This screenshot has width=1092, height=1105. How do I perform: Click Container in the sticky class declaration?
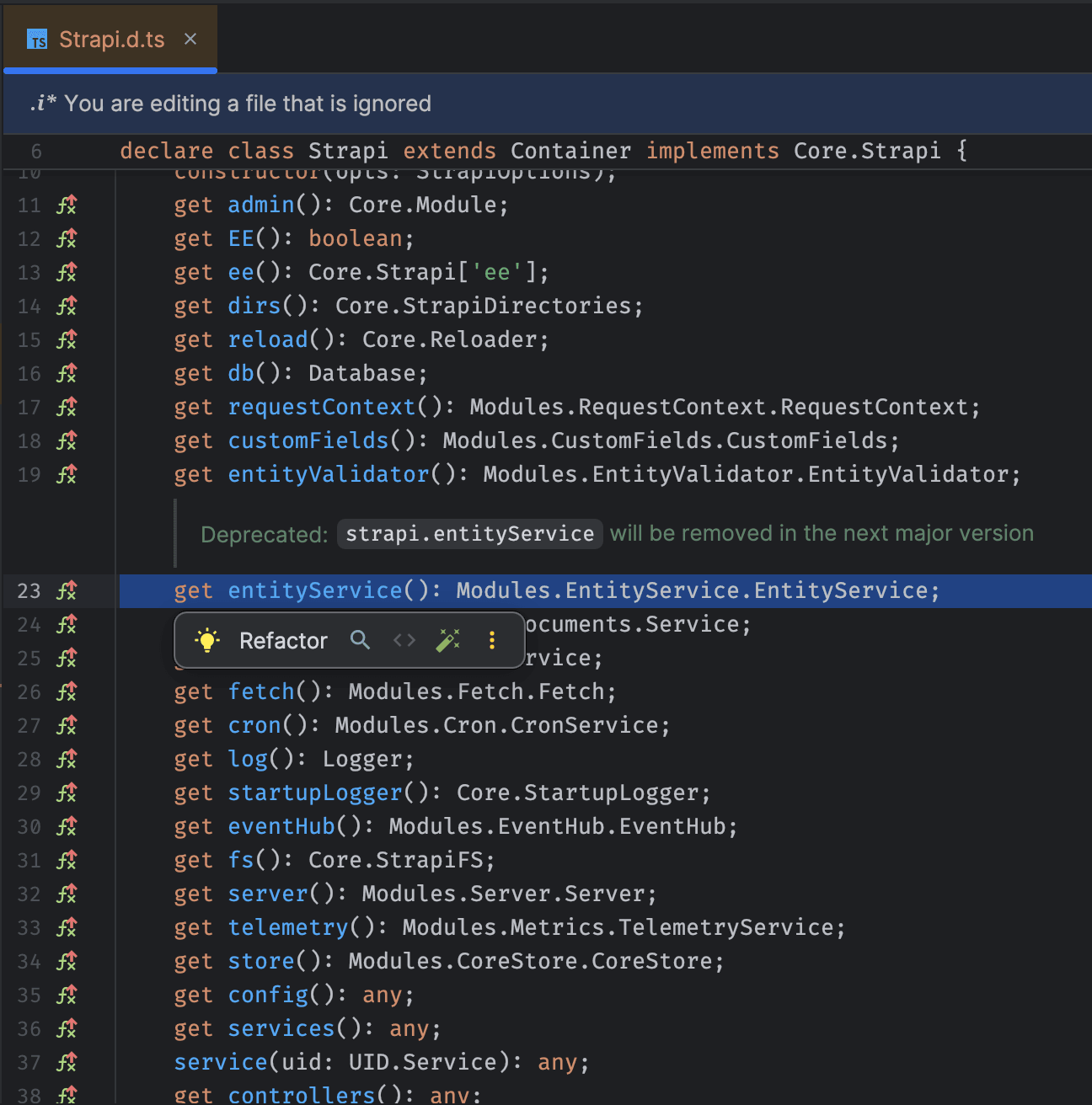point(570,151)
